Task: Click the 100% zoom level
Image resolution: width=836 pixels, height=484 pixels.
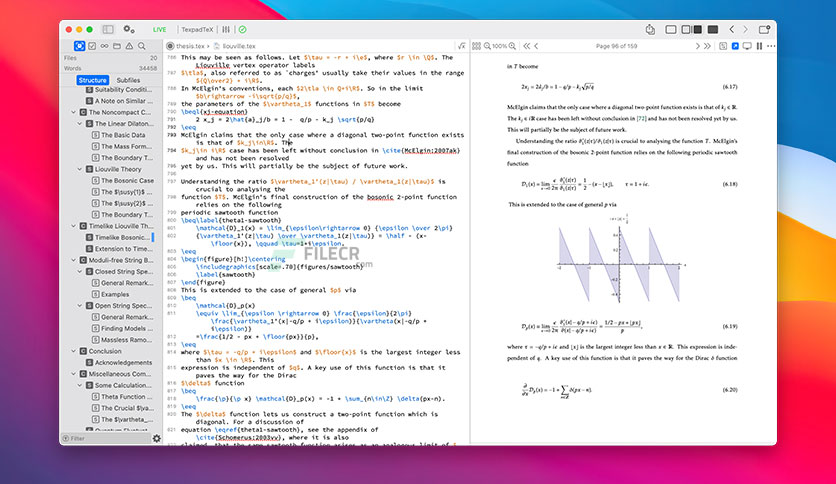Action: tap(500, 46)
